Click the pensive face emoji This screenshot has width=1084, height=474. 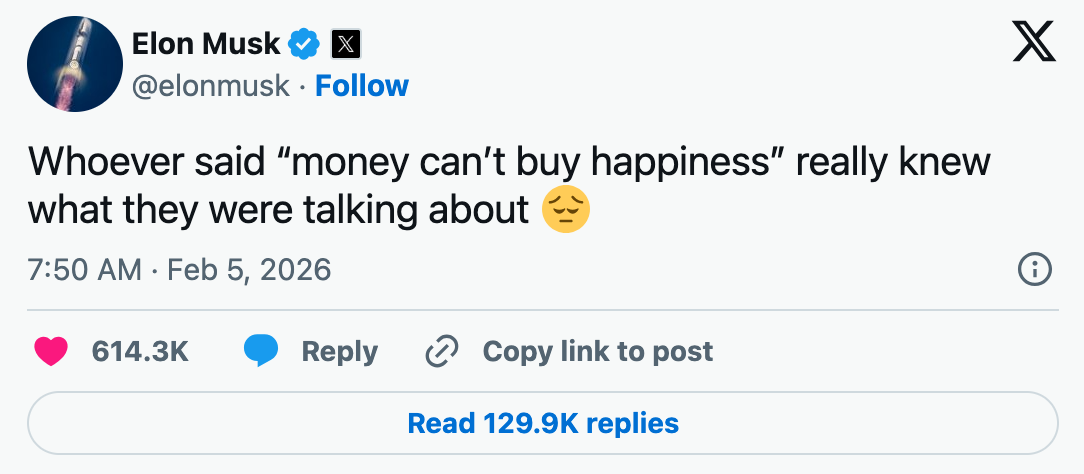point(565,209)
